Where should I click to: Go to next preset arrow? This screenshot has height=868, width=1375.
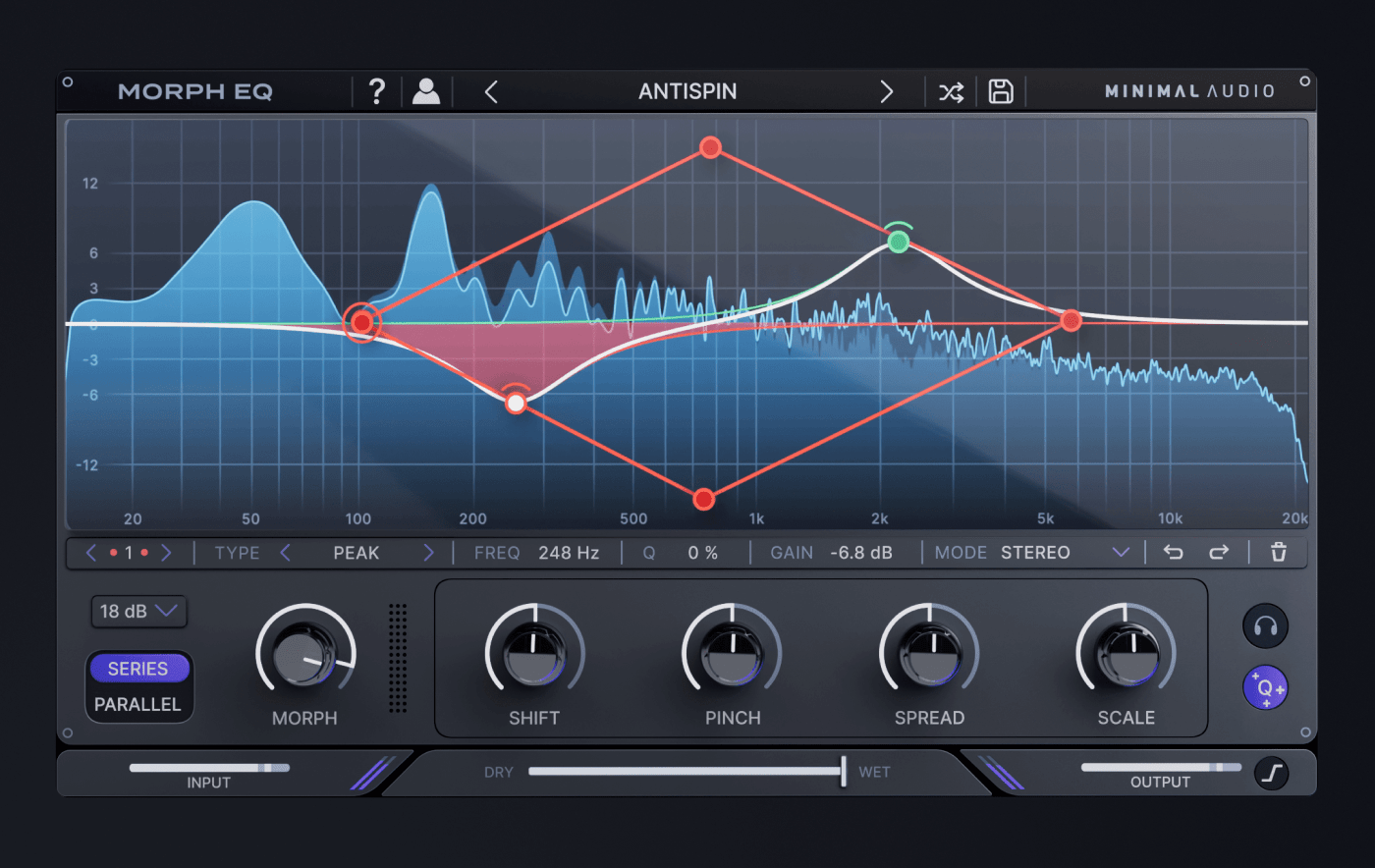[x=887, y=92]
